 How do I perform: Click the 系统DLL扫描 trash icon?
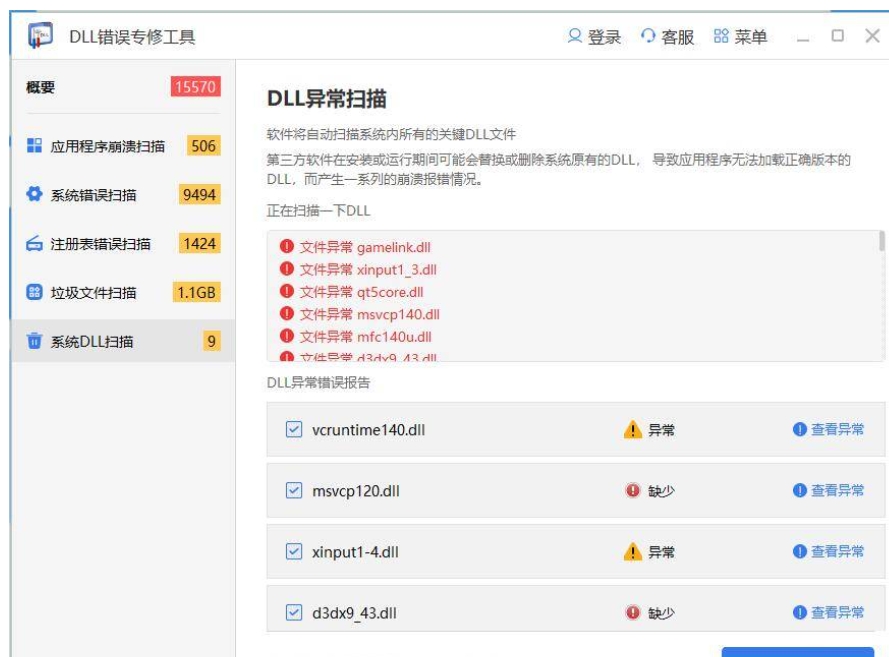click(x=34, y=341)
